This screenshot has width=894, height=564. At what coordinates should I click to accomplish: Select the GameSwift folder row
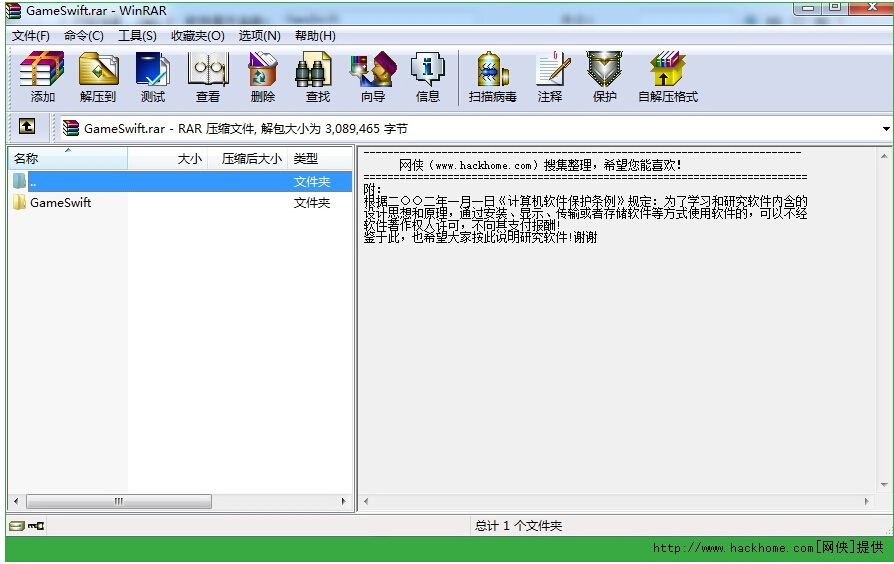coord(180,202)
